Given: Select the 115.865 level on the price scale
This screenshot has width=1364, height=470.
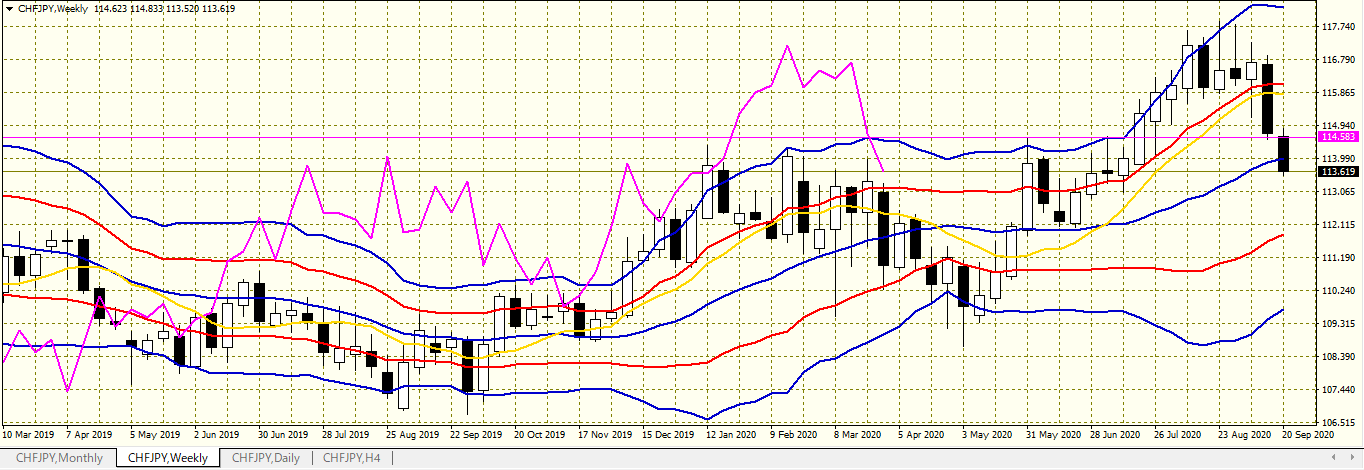Looking at the screenshot, I should (x=1338, y=93).
